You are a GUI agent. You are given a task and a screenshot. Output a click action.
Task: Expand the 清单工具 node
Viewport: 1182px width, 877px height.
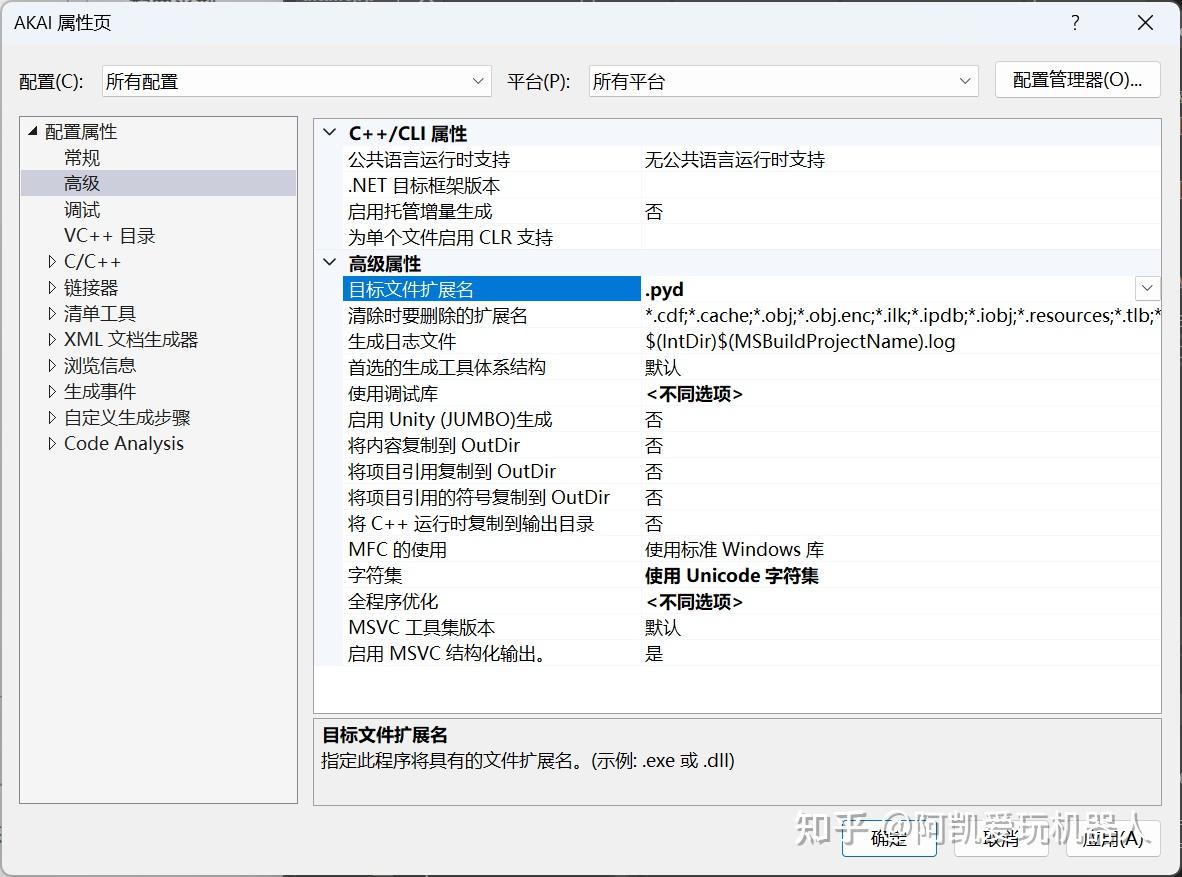51,313
